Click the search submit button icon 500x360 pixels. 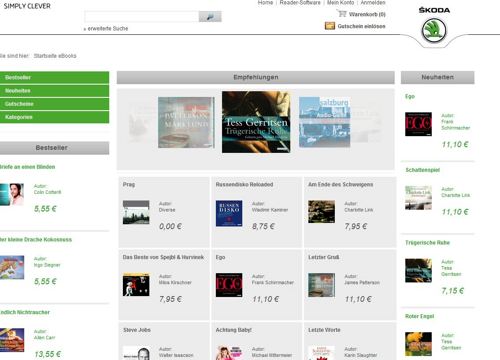(210, 16)
